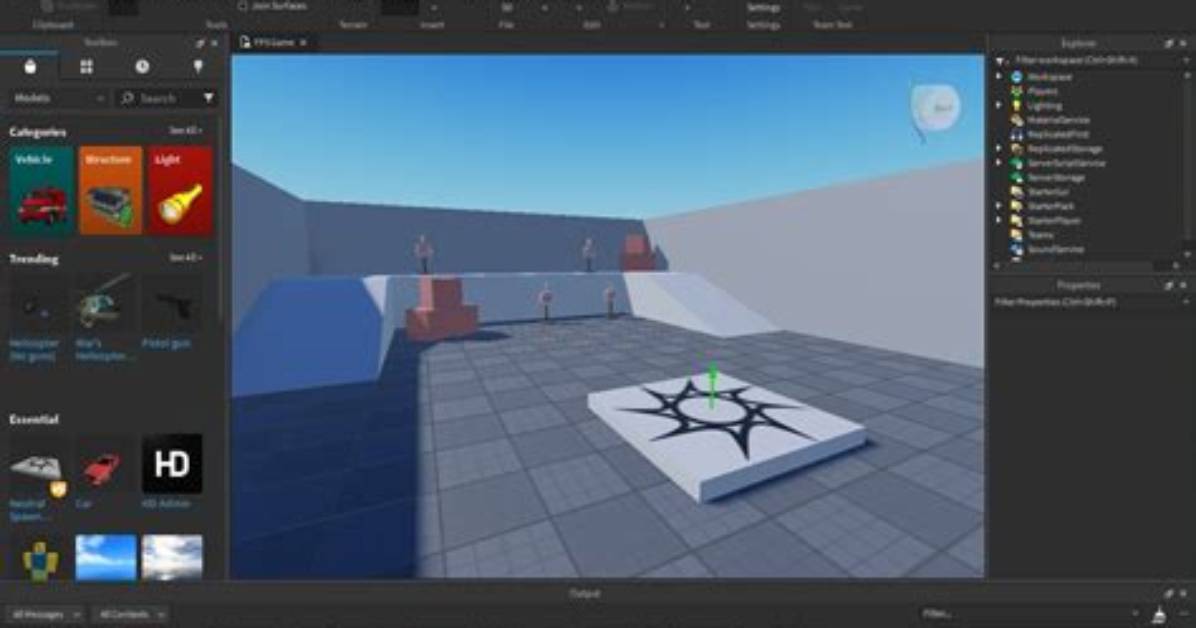Select StarterGui icon in Explorer

(x=1017, y=192)
